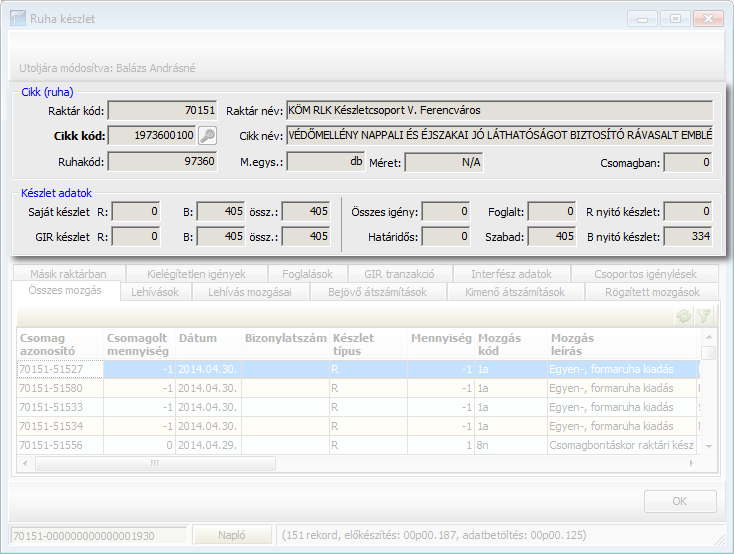Sort by Csomag azonosító column header

pyautogui.click(x=60, y=344)
